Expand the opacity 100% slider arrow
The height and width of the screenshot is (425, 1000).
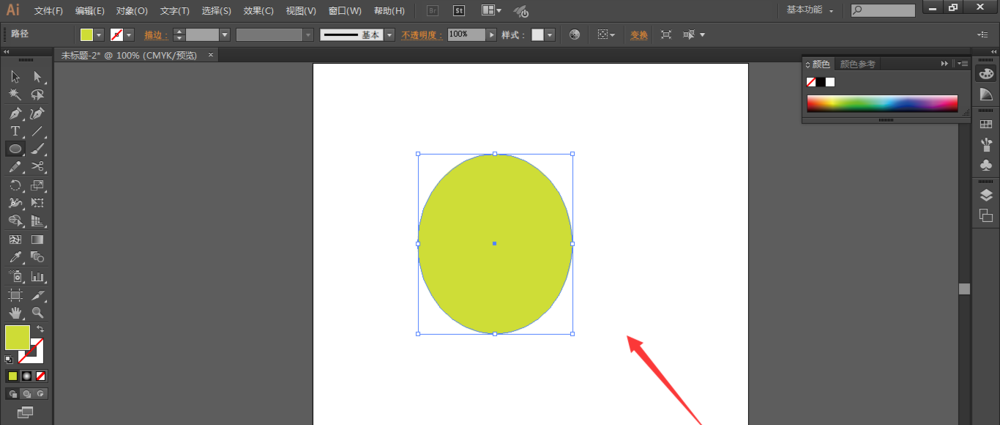(491, 35)
